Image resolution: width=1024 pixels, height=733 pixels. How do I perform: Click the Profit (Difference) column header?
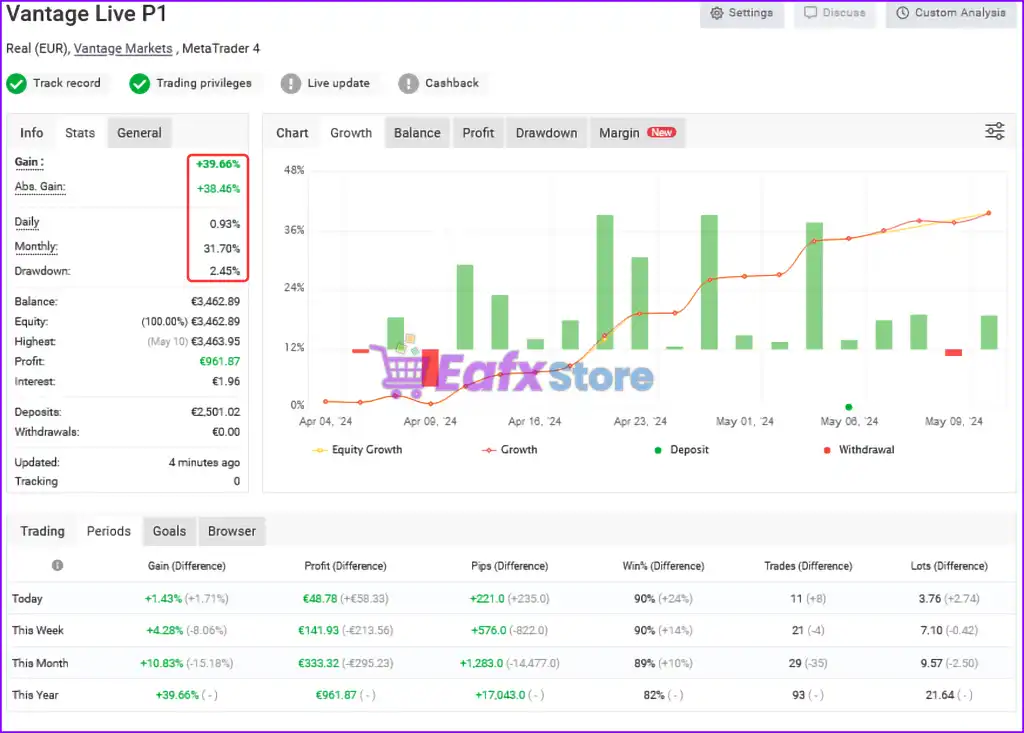pyautogui.click(x=345, y=566)
